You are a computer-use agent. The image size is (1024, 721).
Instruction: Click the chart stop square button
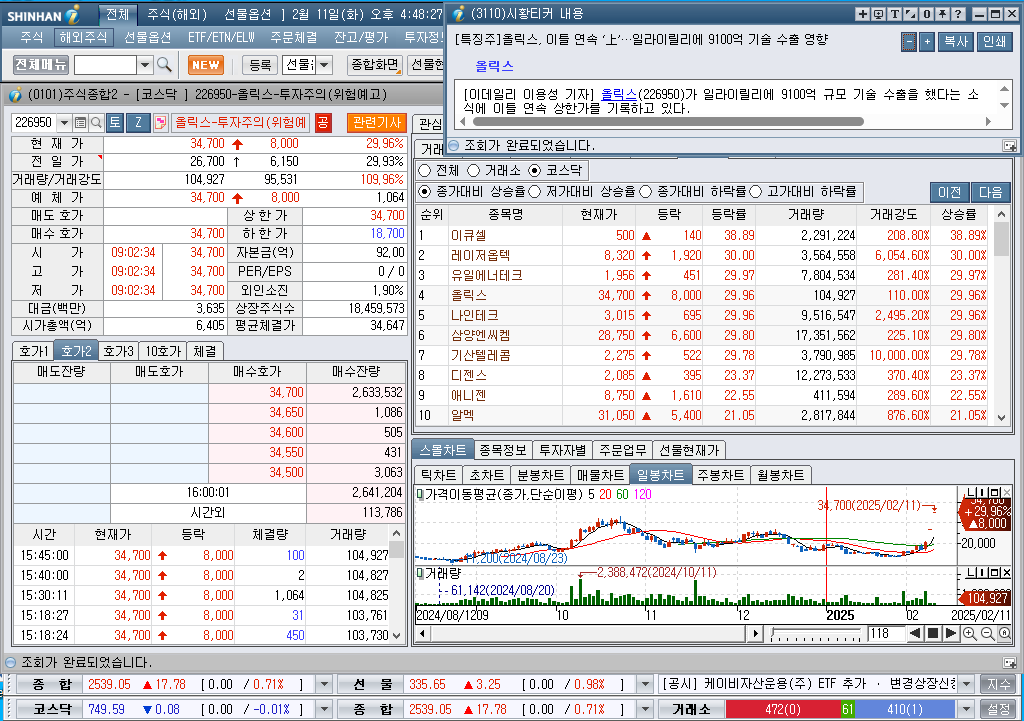[933, 633]
